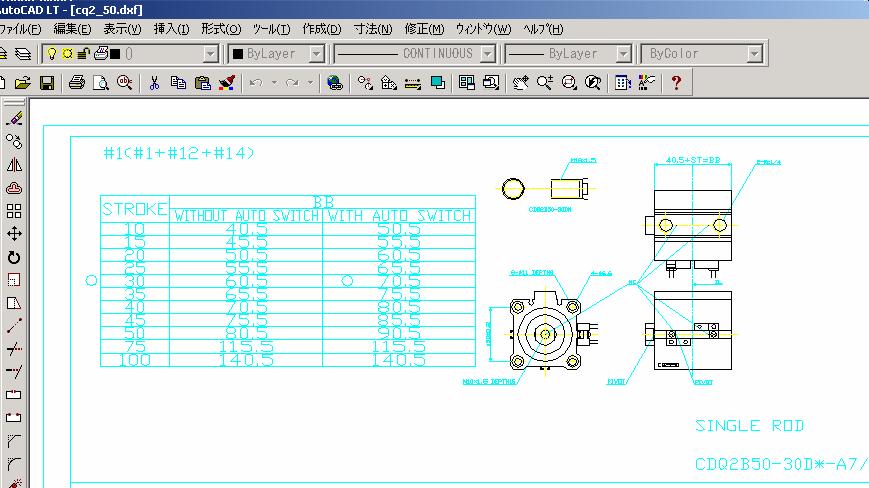Toggle the layer on/off lightbulb icon
Screen dimensions: 869x488
[50, 53]
